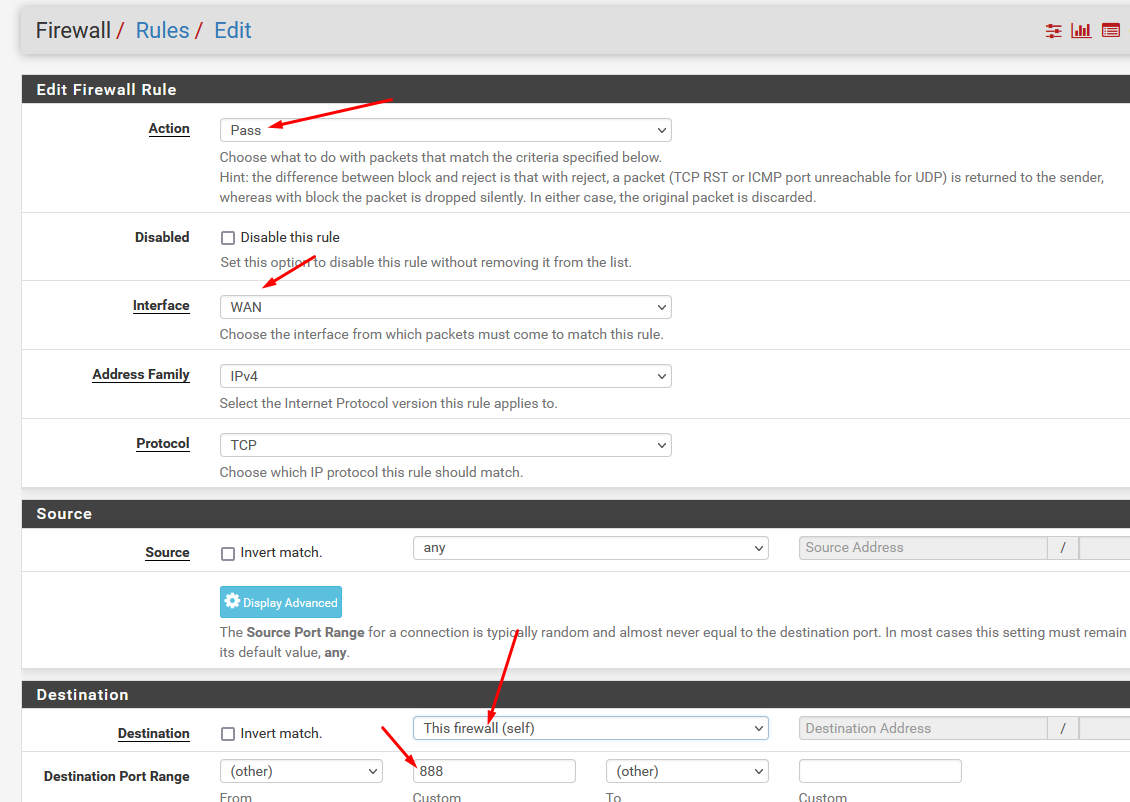The image size is (1130, 802).
Task: Click the empty To custom port field
Action: pyautogui.click(x=880, y=771)
